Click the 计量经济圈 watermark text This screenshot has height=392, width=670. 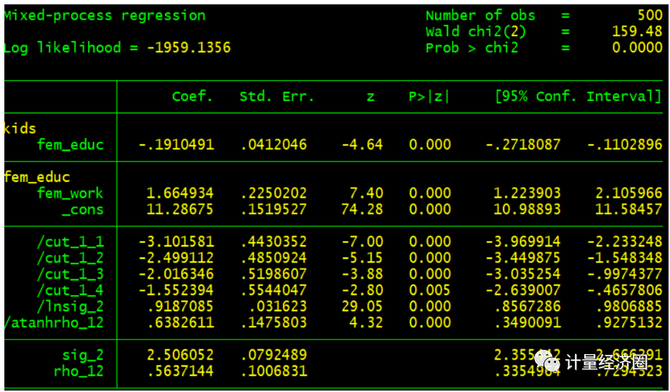click(606, 363)
